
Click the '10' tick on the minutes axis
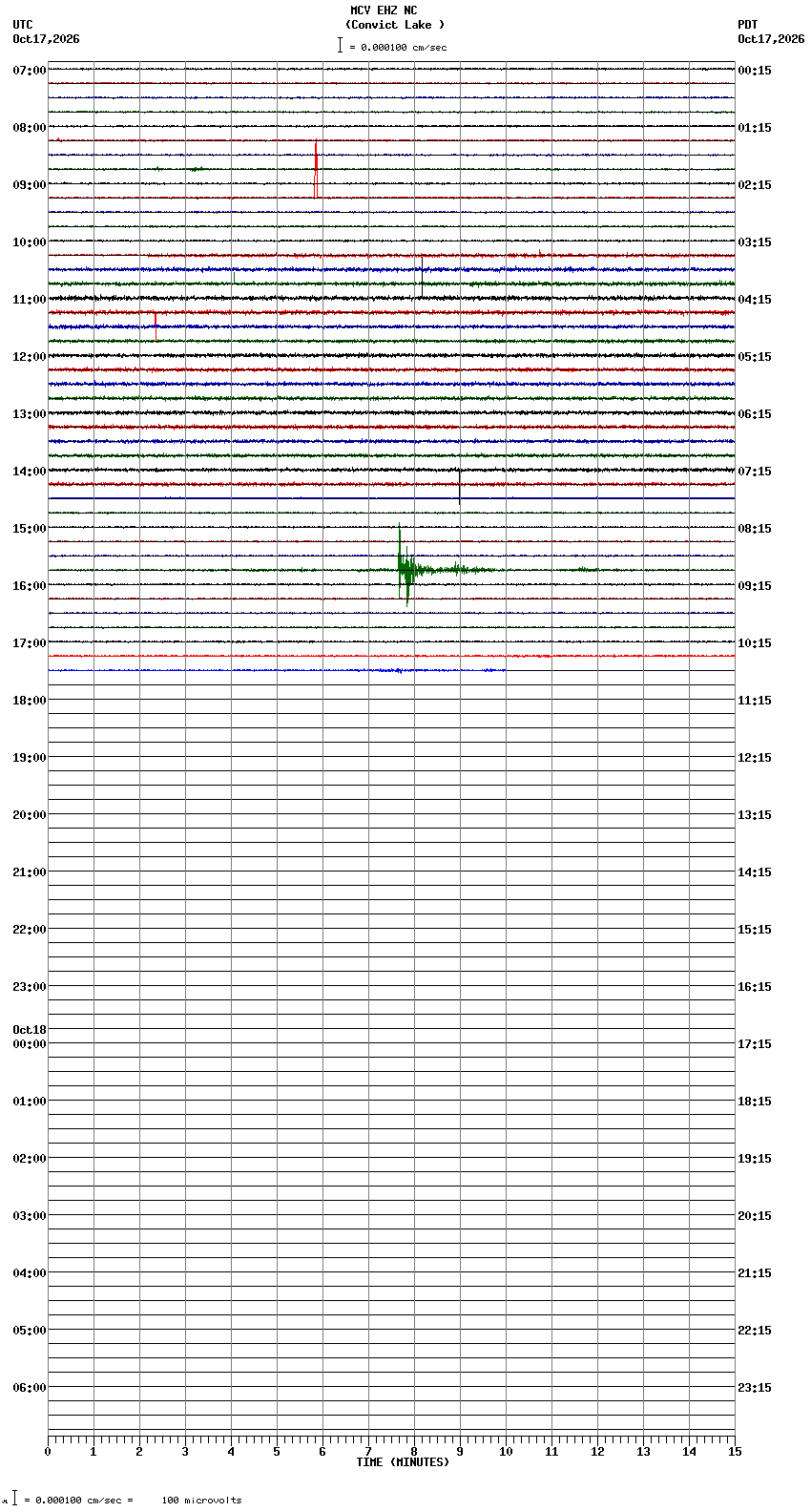[x=506, y=1452]
